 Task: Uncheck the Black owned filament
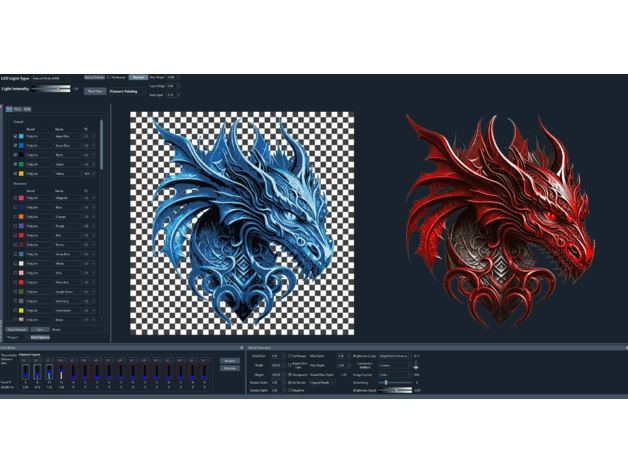[x=16, y=155]
